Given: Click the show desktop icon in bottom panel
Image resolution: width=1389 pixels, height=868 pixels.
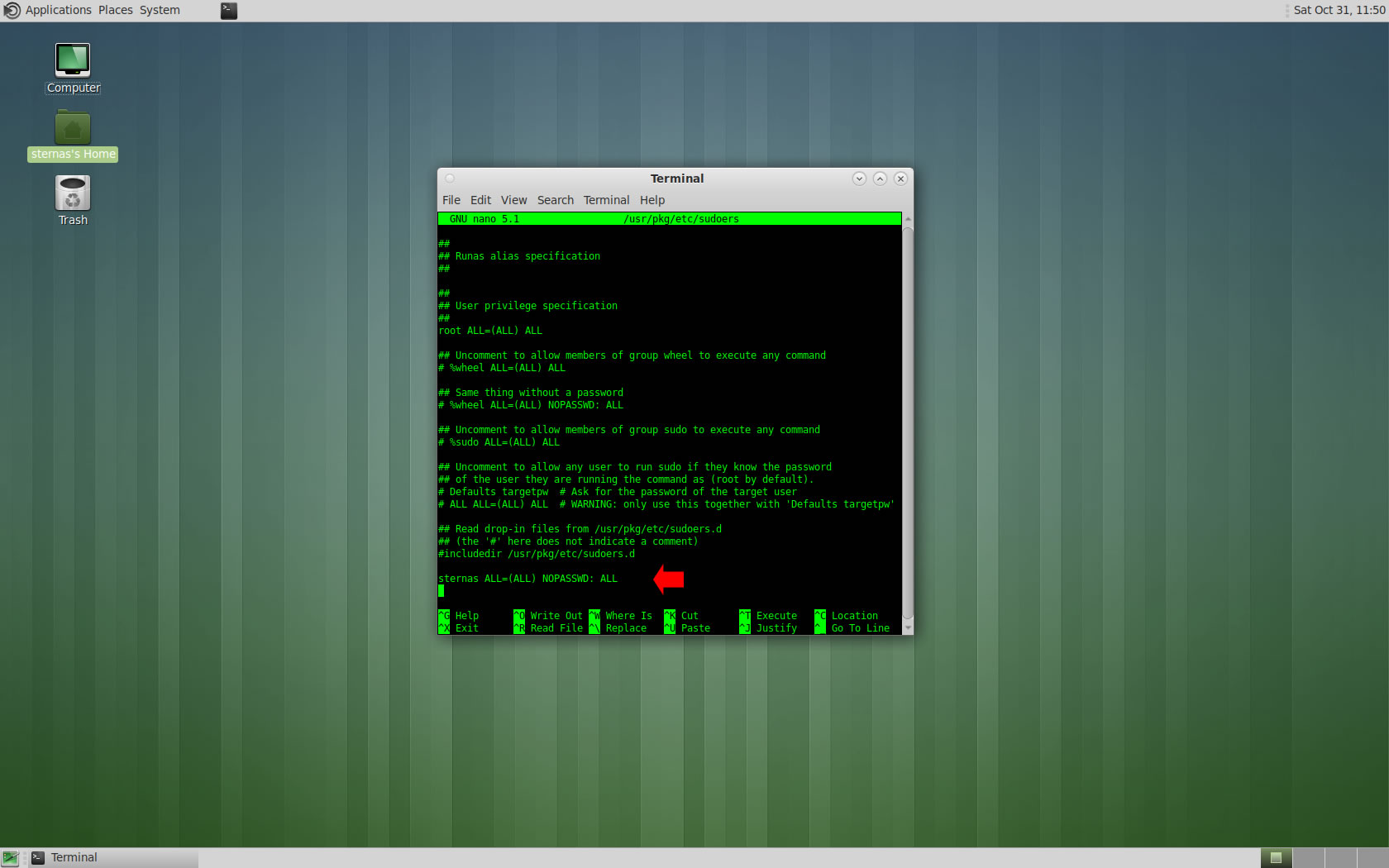Looking at the screenshot, I should click(10, 858).
